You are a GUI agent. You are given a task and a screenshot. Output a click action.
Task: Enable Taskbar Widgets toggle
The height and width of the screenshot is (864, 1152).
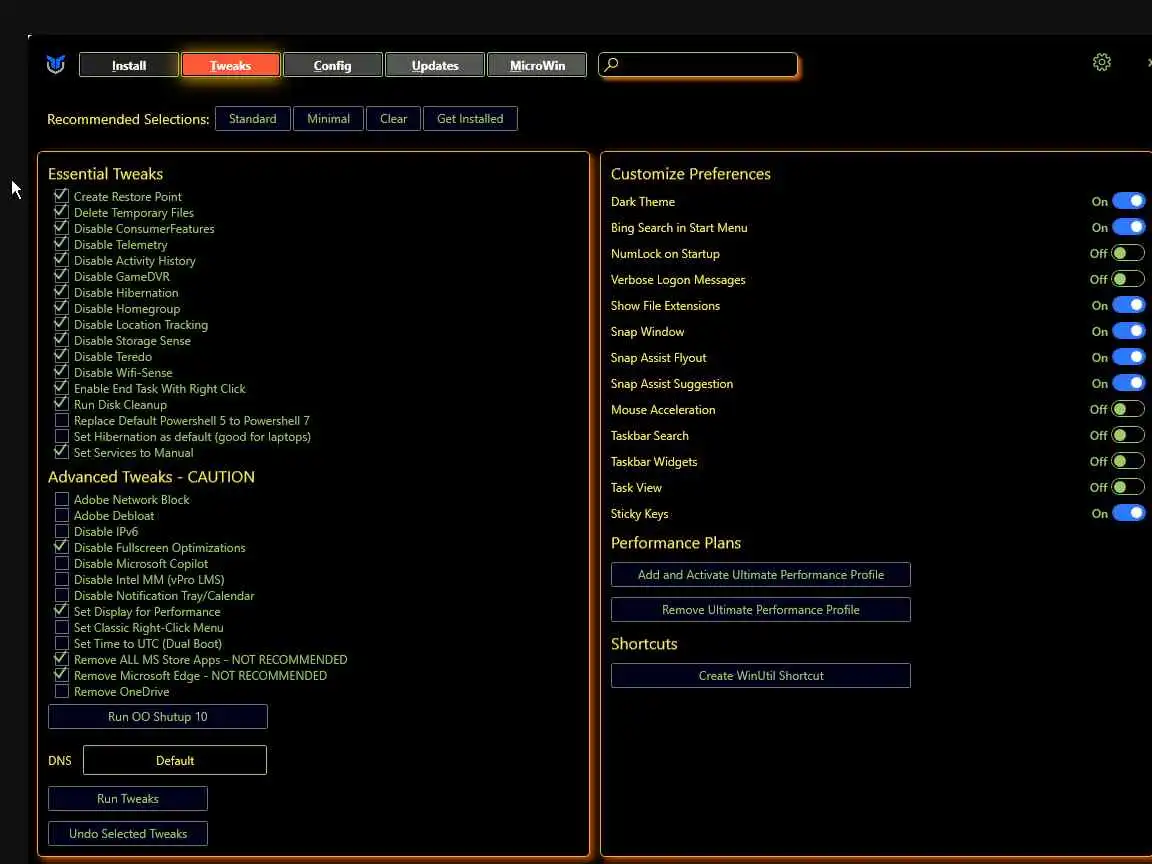coord(1128,462)
